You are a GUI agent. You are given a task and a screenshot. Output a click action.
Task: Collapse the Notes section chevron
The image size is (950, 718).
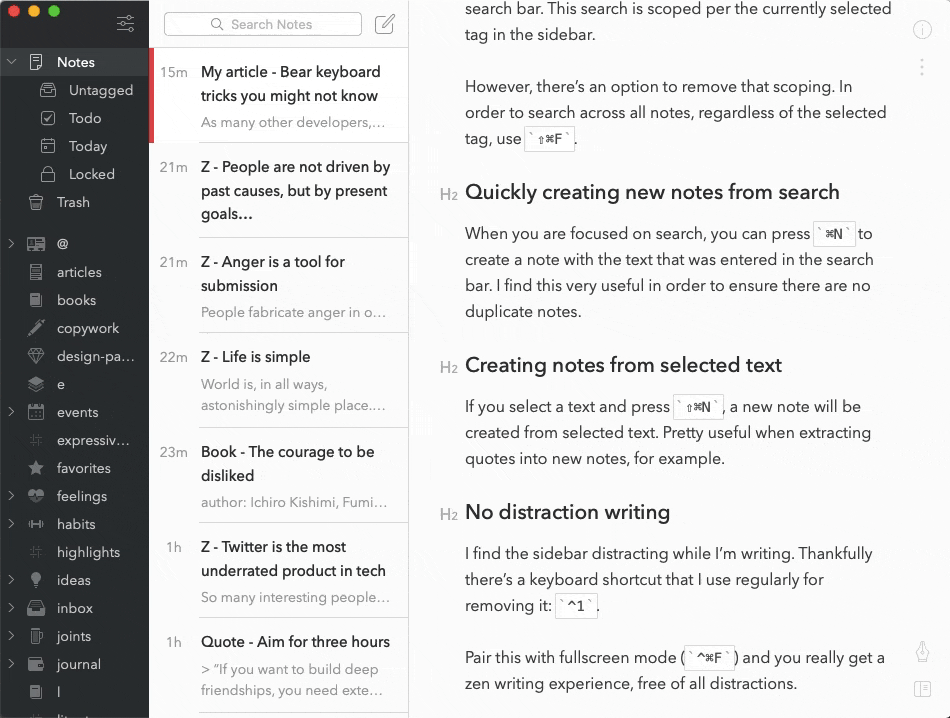[12, 62]
